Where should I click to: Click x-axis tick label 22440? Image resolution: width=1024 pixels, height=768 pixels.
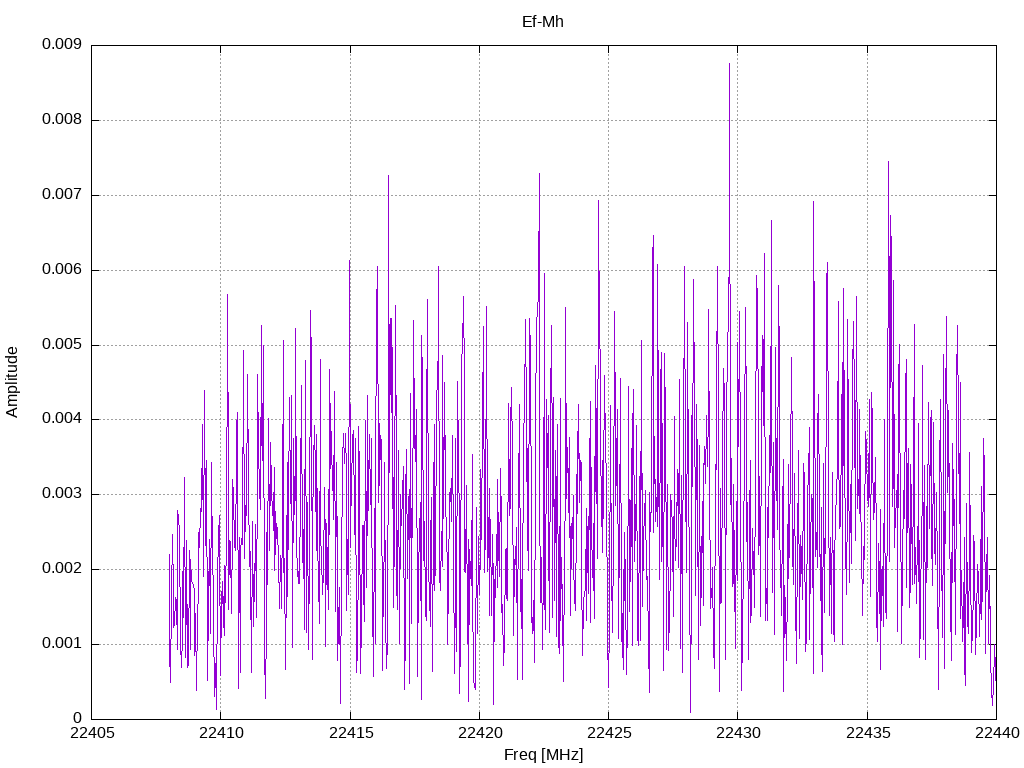[x=997, y=733]
